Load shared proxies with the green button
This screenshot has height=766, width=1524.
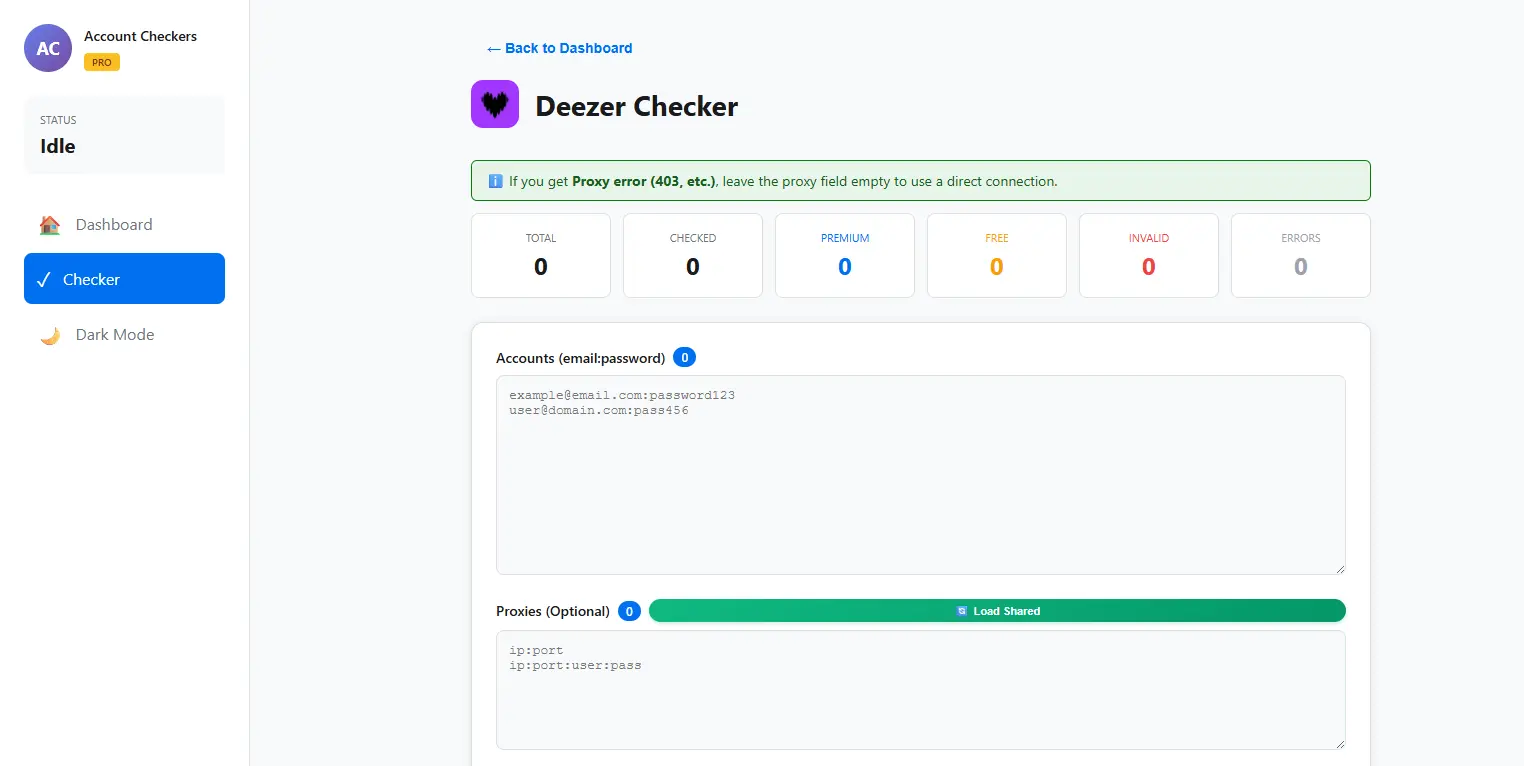click(x=997, y=611)
